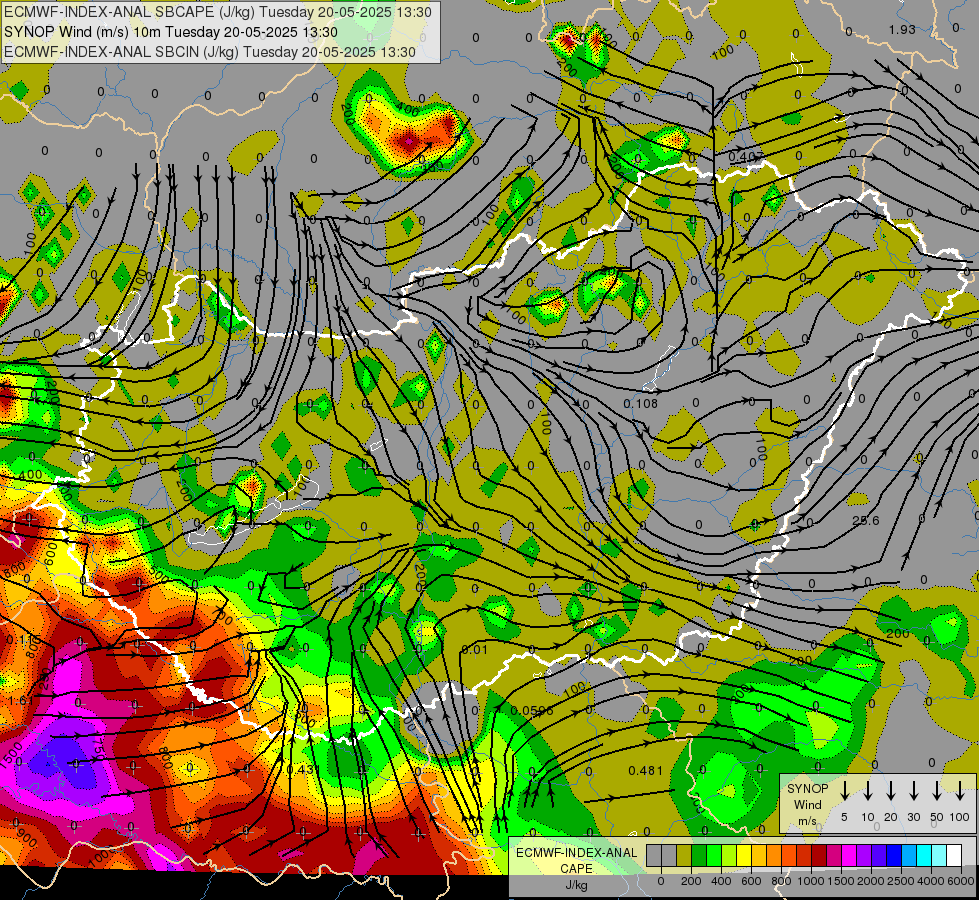The image size is (979, 900).
Task: Click the 0.481 value on the map
Action: click(x=646, y=770)
